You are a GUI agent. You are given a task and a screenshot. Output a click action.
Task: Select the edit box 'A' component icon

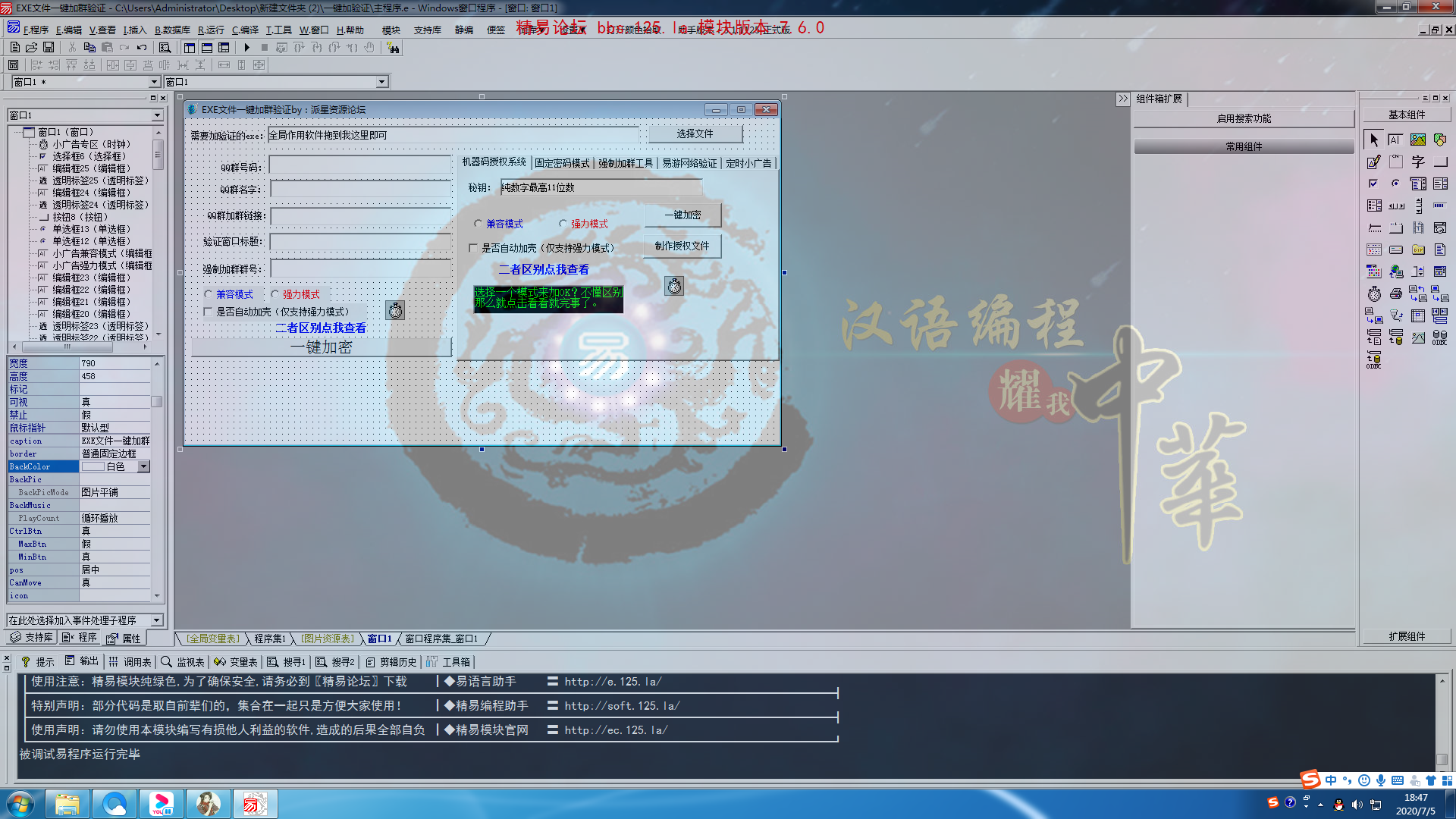tap(1395, 140)
